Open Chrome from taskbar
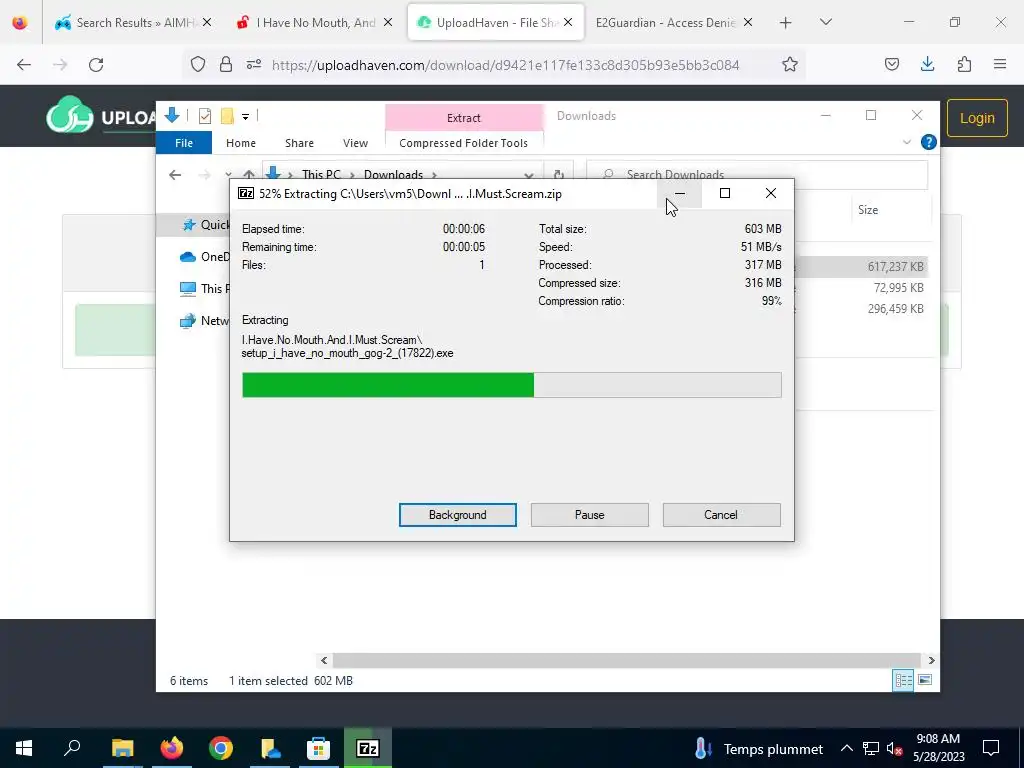The image size is (1024, 768). tap(221, 748)
